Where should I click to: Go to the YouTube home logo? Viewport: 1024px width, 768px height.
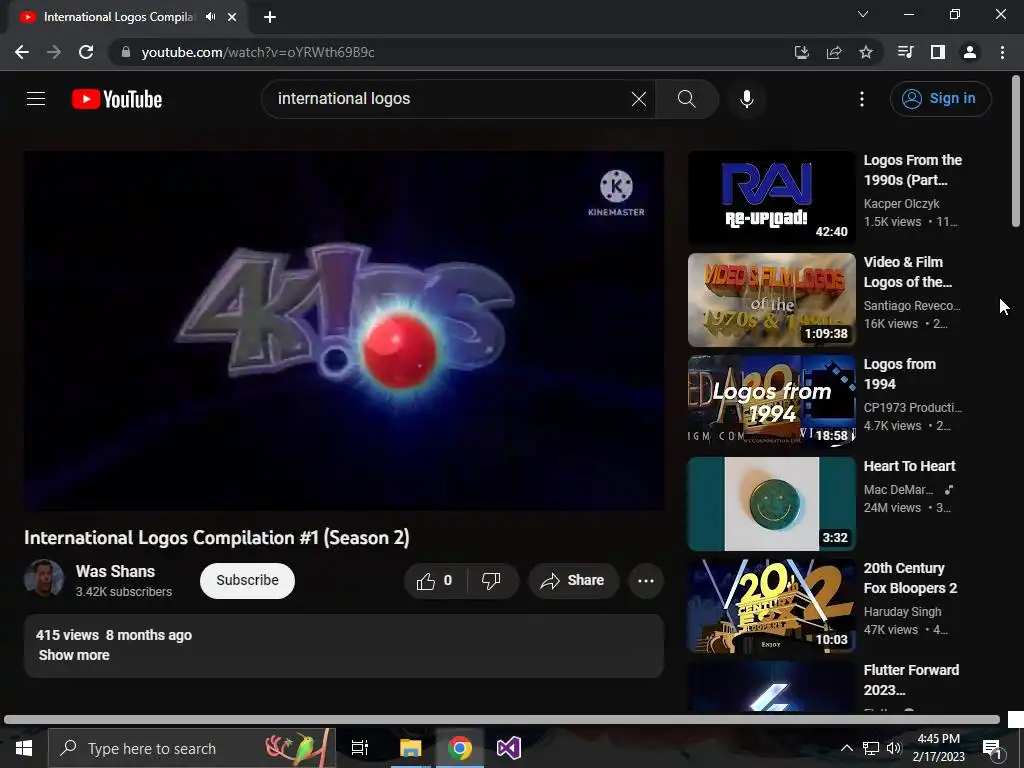pyautogui.click(x=117, y=99)
